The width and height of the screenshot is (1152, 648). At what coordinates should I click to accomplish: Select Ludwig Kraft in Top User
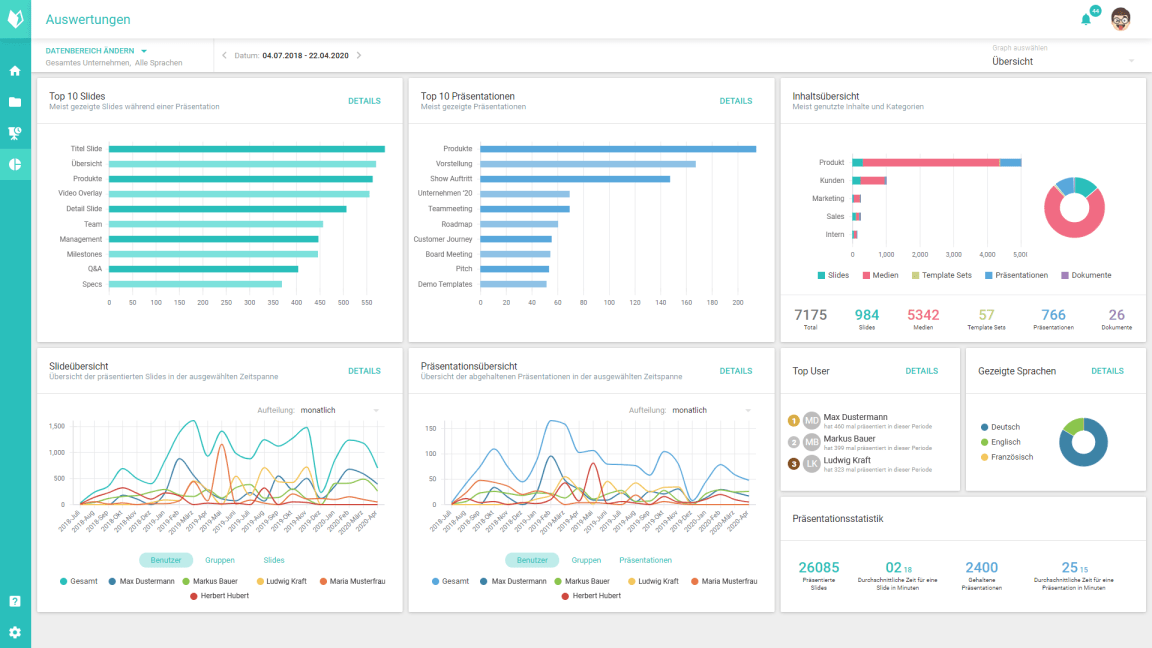coord(860,464)
